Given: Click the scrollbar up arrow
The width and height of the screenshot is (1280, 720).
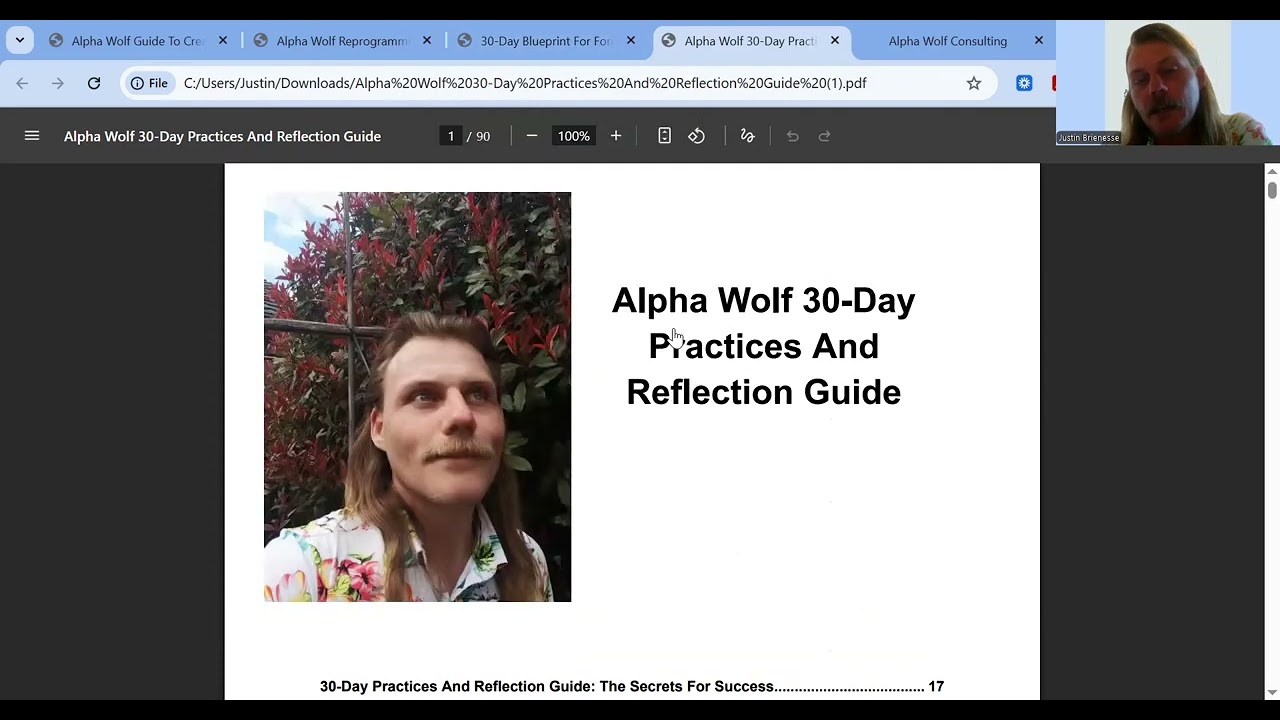Looking at the screenshot, I should pos(1272,171).
